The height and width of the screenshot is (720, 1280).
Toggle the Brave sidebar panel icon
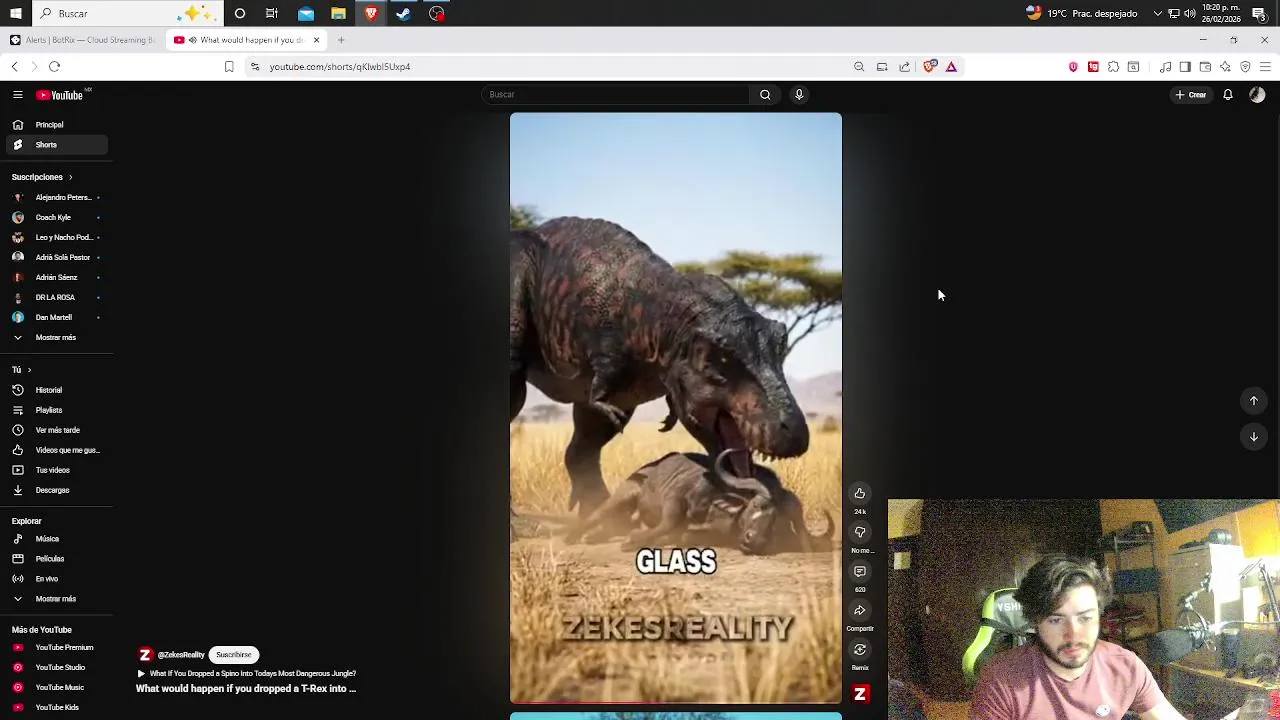pos(1185,67)
